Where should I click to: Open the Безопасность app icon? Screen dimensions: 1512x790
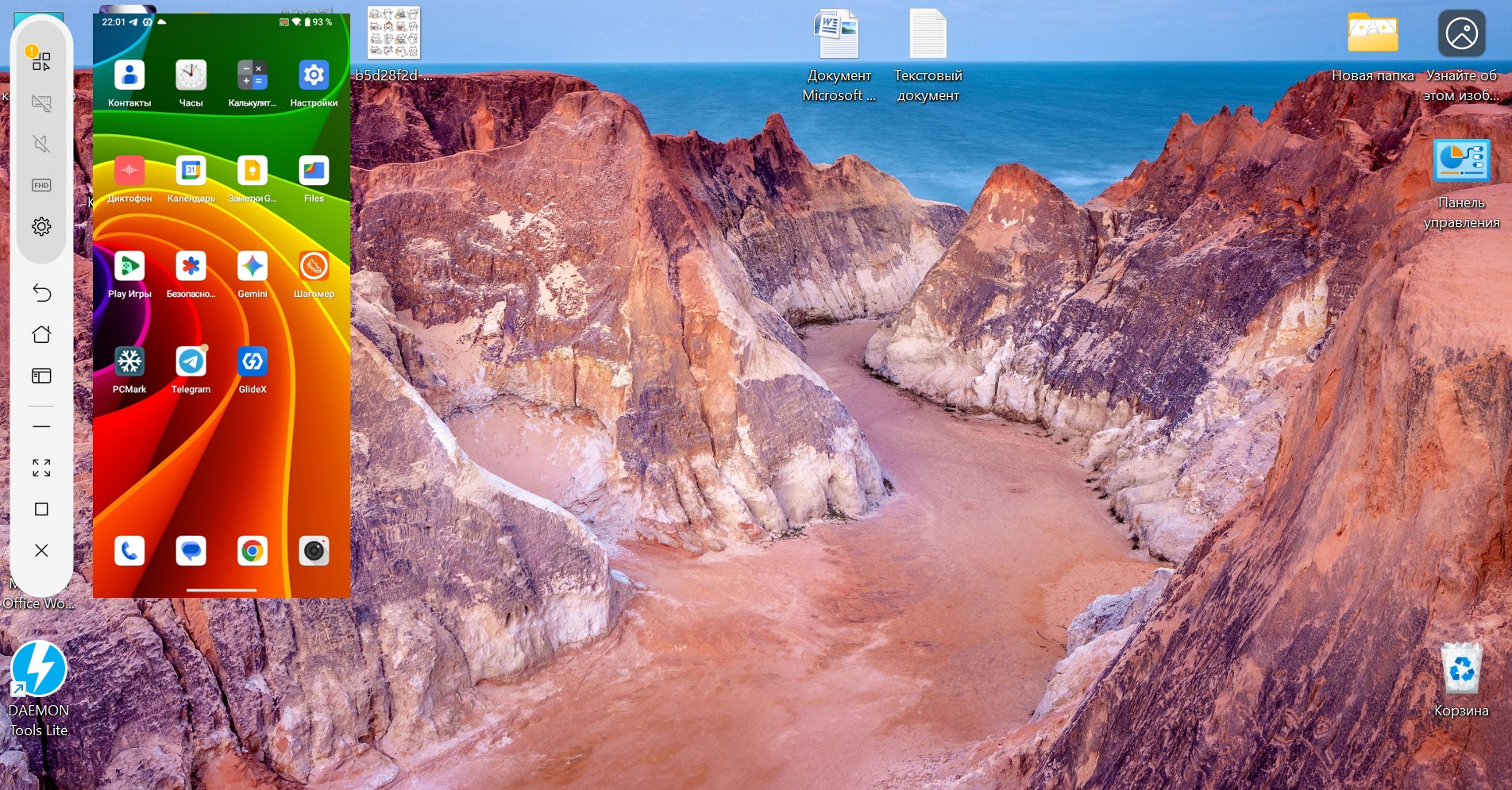(191, 266)
